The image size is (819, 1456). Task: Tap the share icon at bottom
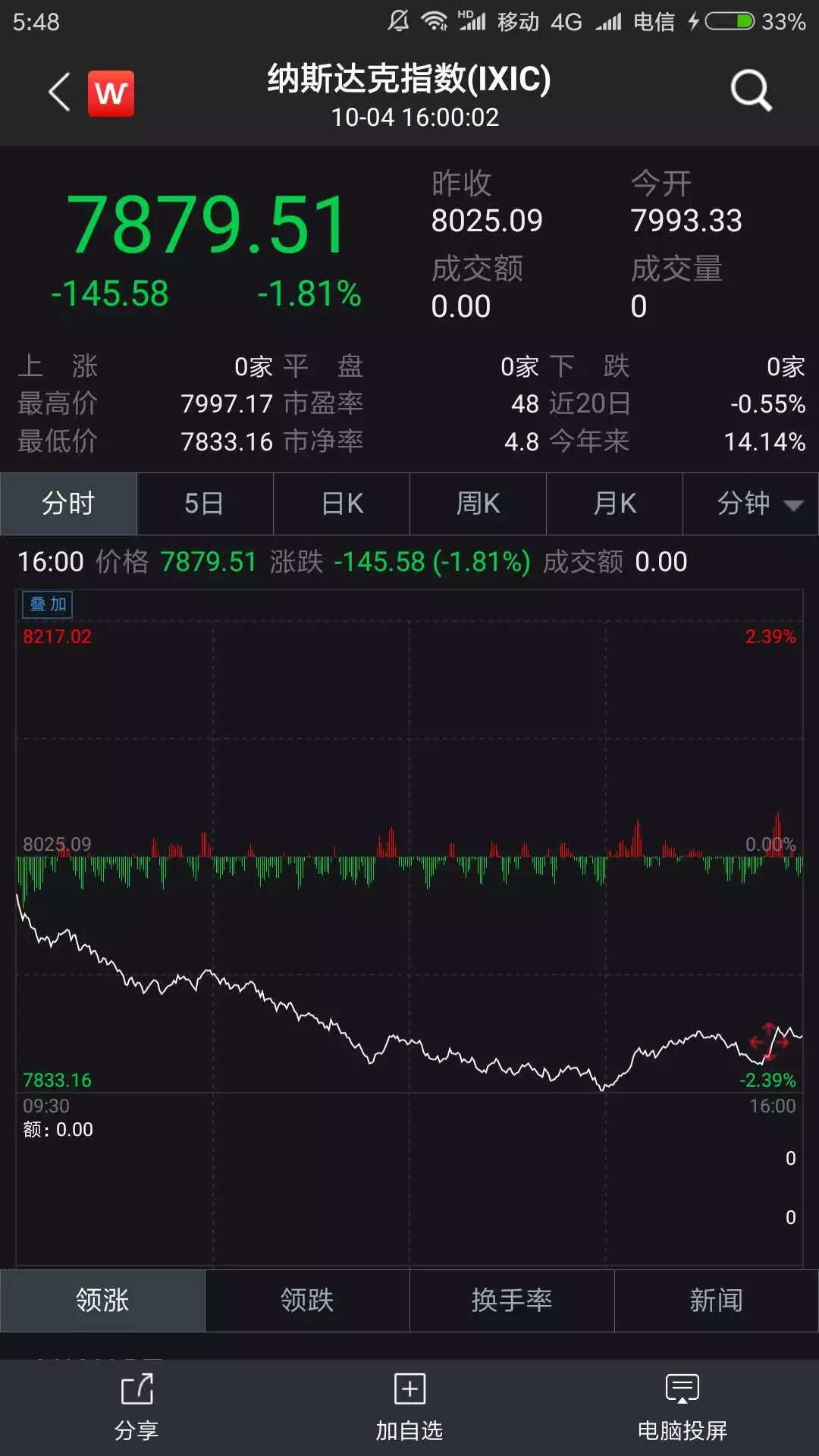click(x=137, y=1389)
